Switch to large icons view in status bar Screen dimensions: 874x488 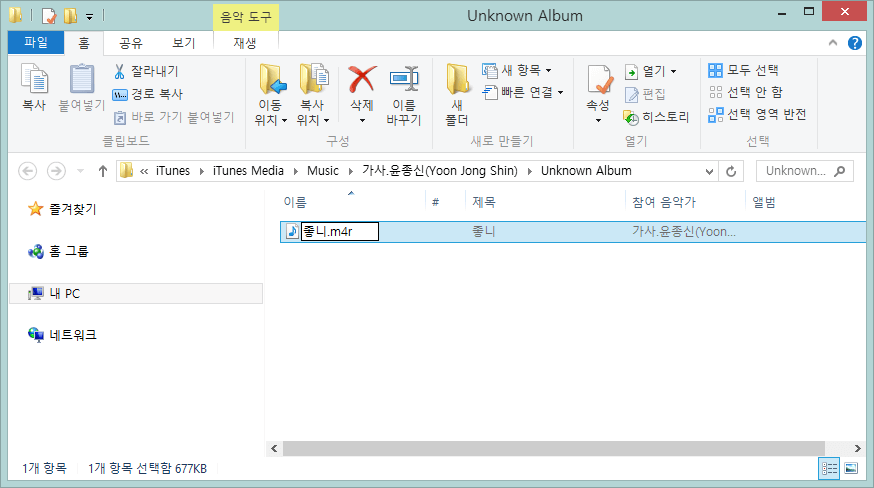pos(851,468)
